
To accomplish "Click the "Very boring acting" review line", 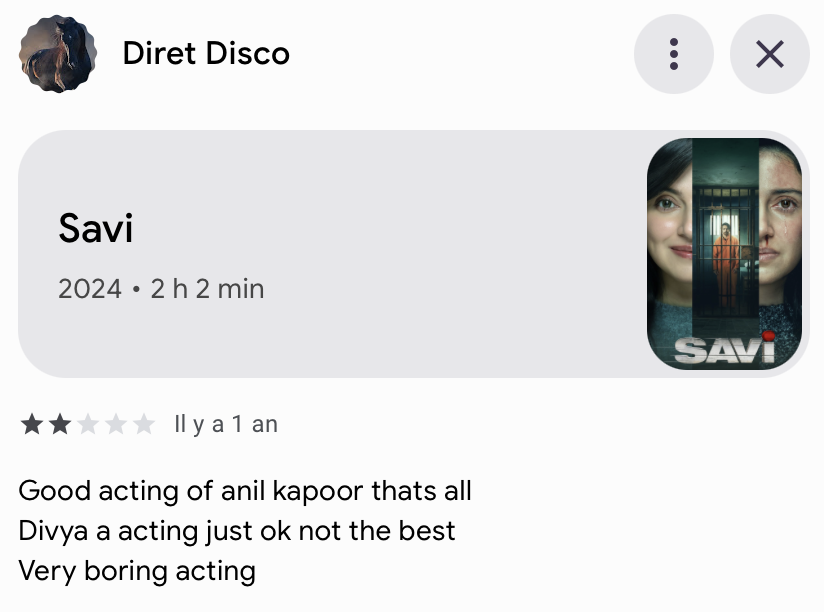I will point(137,571).
